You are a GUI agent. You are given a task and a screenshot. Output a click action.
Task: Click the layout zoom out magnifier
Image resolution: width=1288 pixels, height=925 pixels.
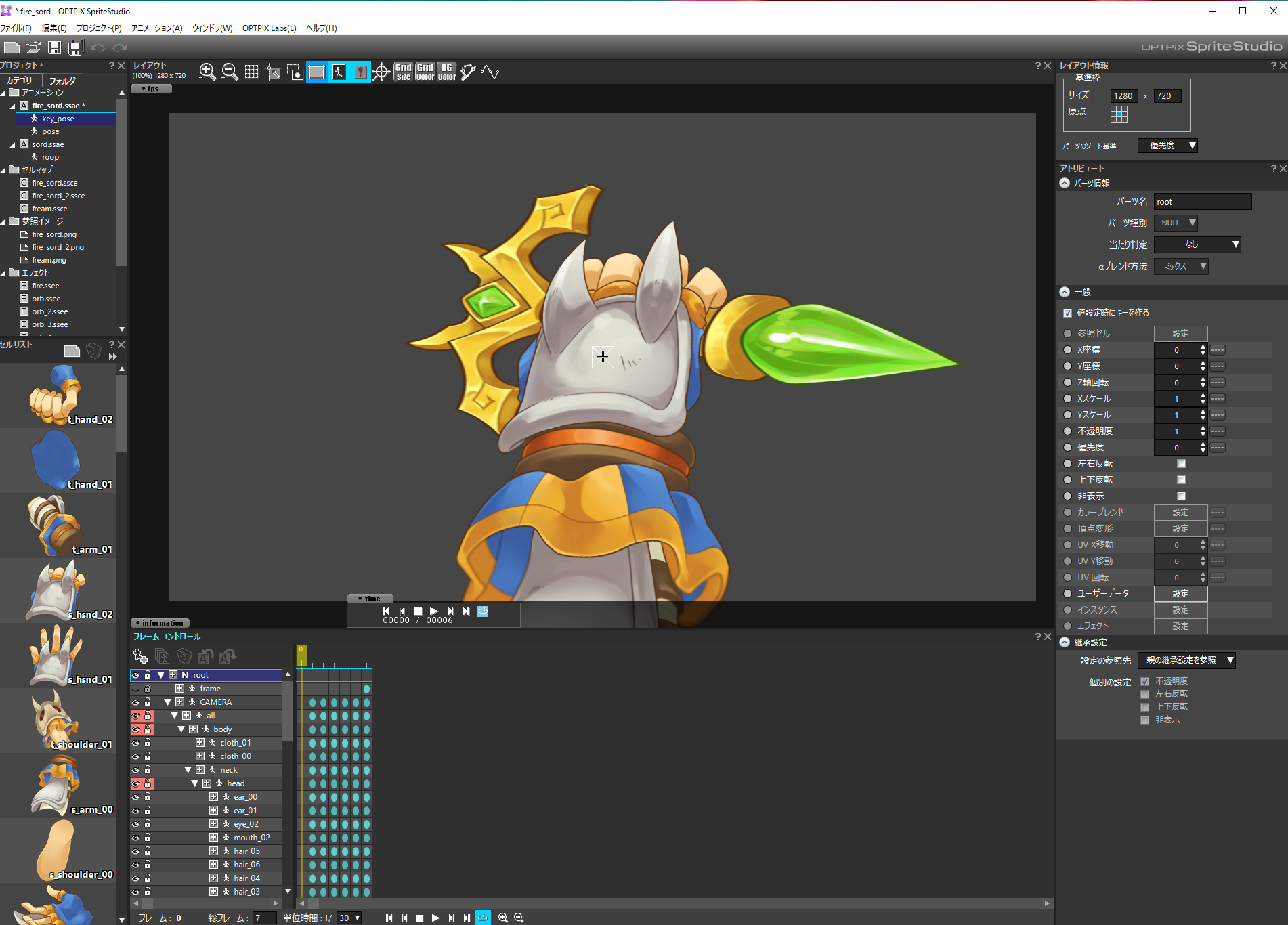[x=230, y=72]
